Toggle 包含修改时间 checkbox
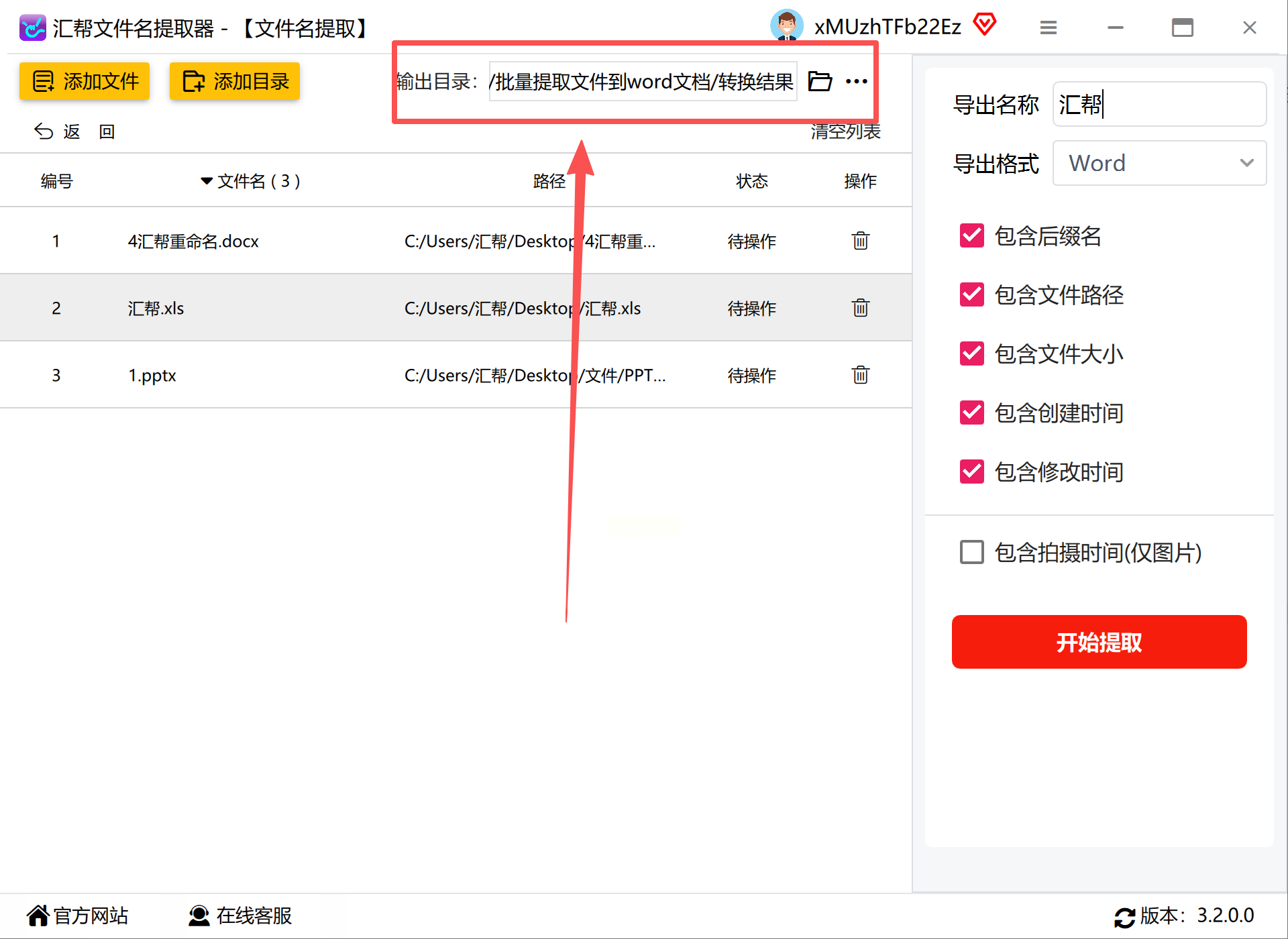 (x=971, y=472)
